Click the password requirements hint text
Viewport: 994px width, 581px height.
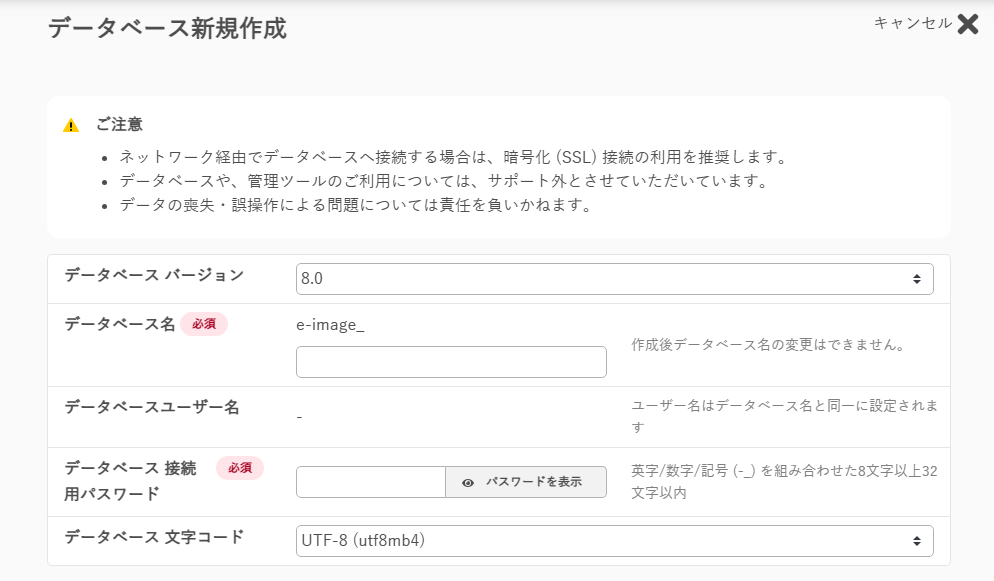click(x=783, y=481)
